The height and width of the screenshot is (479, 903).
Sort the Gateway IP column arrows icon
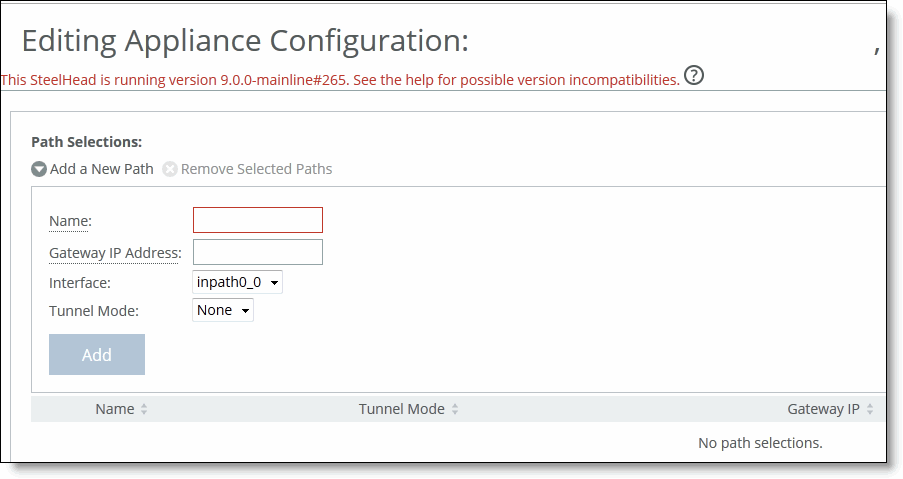point(870,409)
